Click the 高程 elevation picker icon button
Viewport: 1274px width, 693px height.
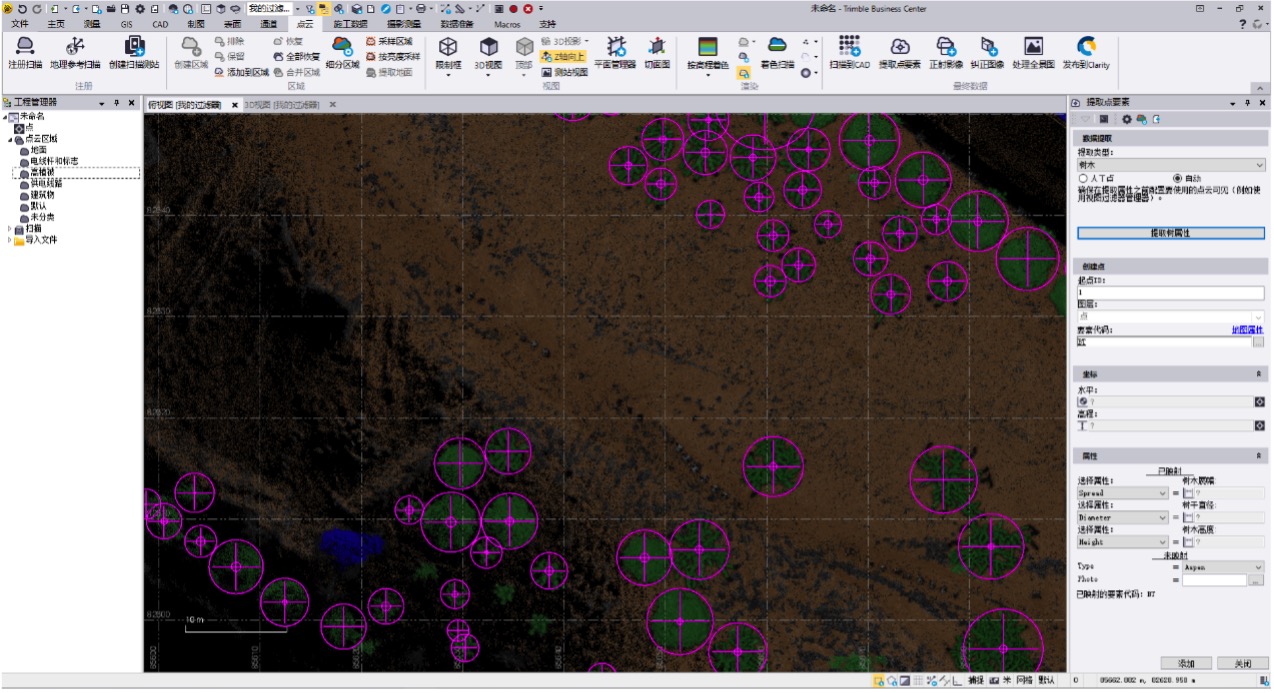pos(1258,426)
